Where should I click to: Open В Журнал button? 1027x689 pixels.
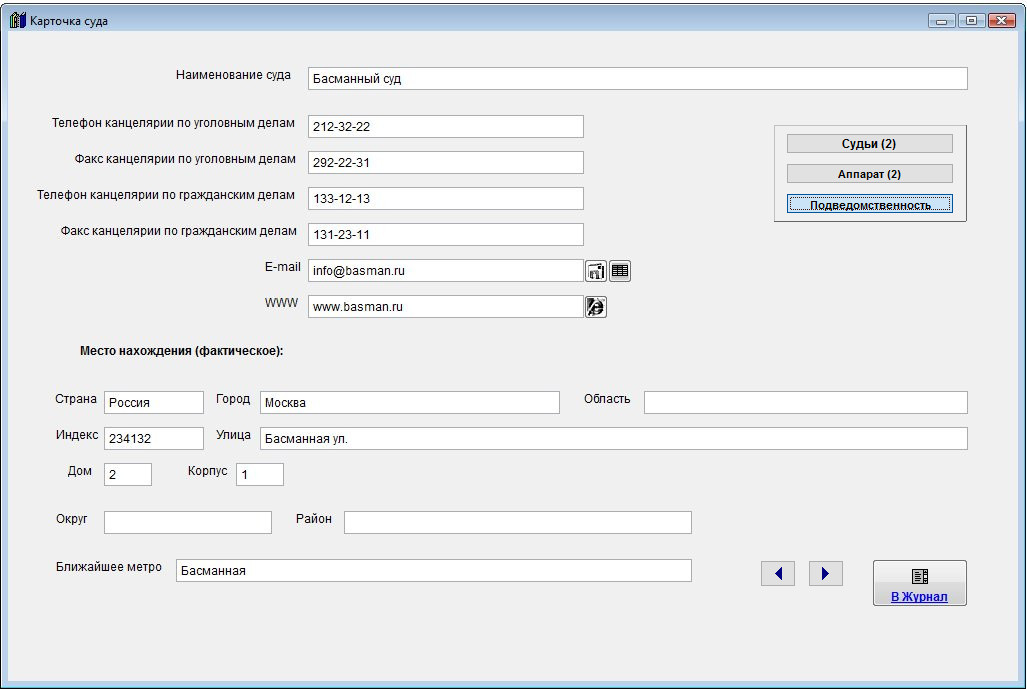coord(919,583)
